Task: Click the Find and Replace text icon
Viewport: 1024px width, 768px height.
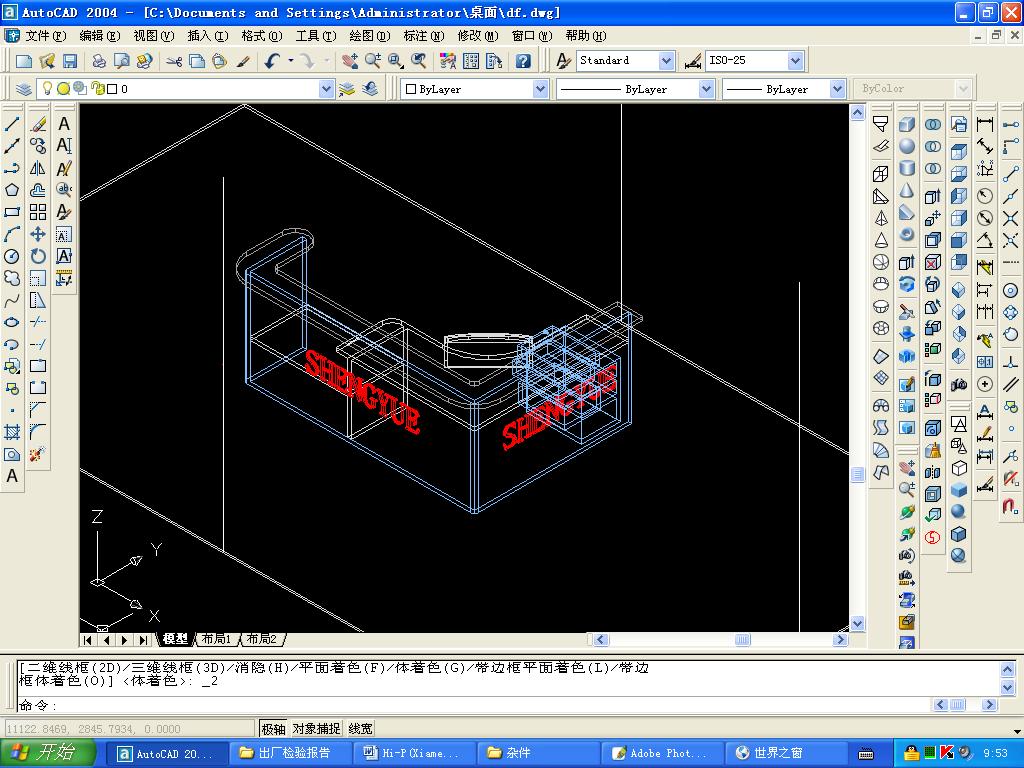Action: click(x=64, y=190)
